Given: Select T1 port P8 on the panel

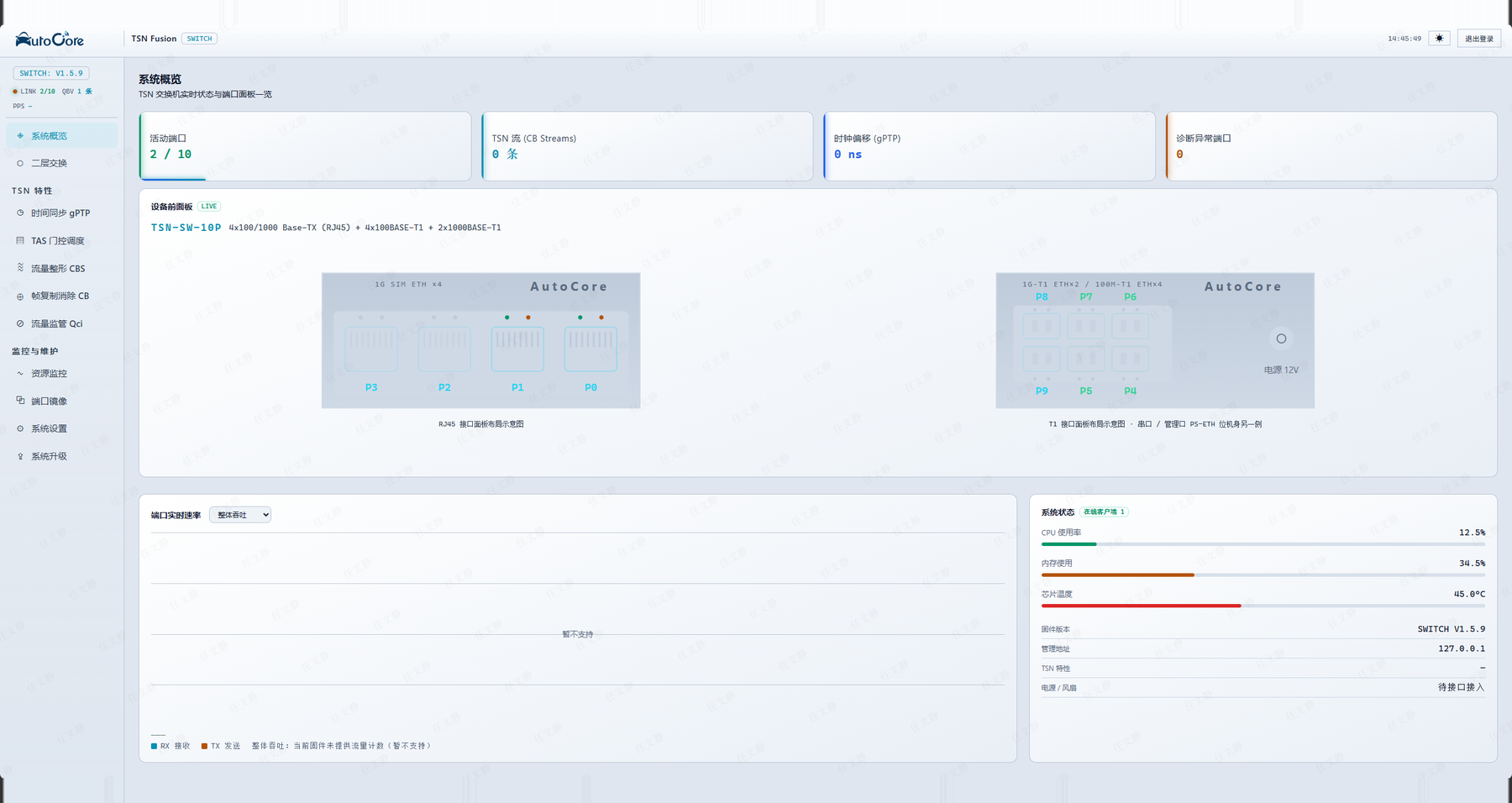Looking at the screenshot, I should pyautogui.click(x=1042, y=326).
